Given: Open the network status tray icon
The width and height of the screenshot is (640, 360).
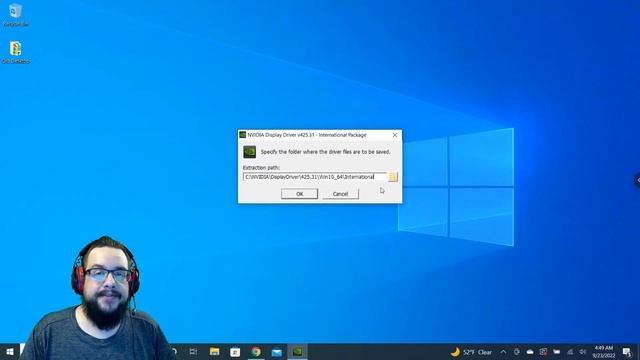Looking at the screenshot, I should 570,352.
